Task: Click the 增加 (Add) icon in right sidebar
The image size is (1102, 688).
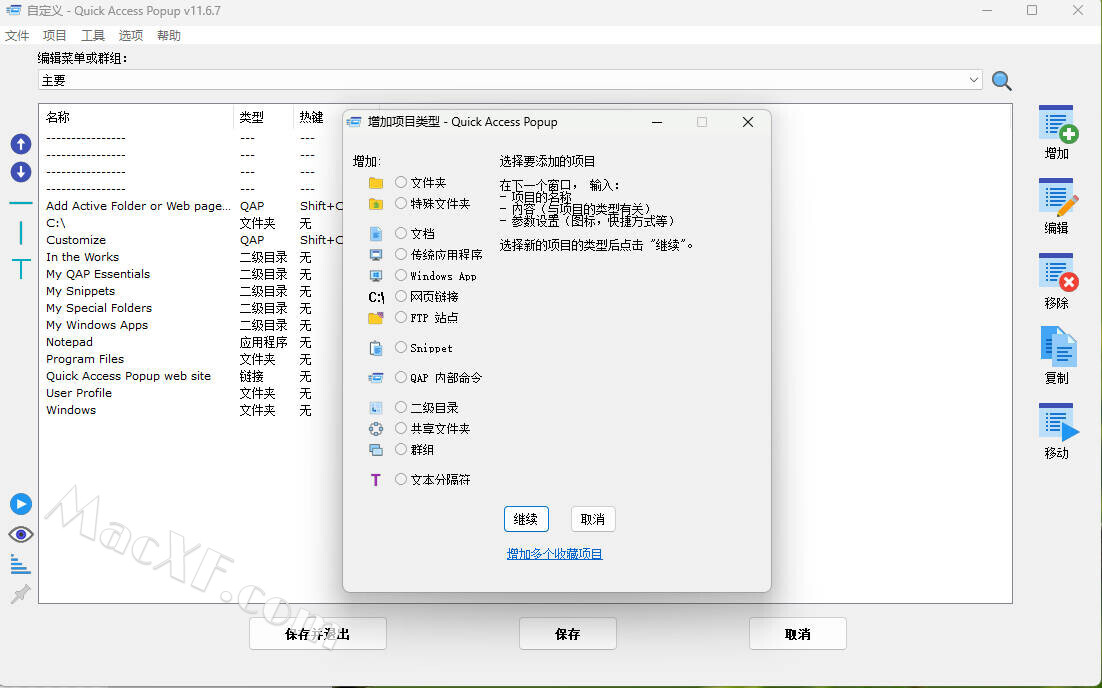Action: (x=1057, y=125)
